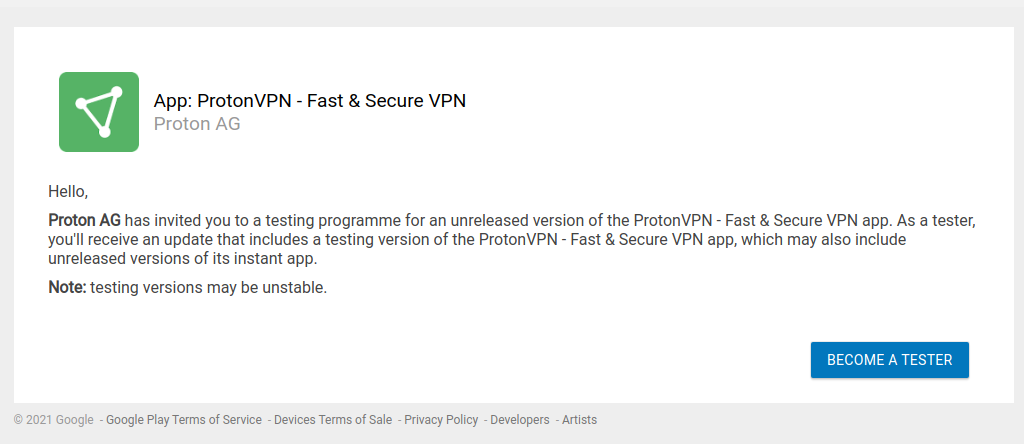Click bold Proton AG in invitation paragraph

click(85, 220)
